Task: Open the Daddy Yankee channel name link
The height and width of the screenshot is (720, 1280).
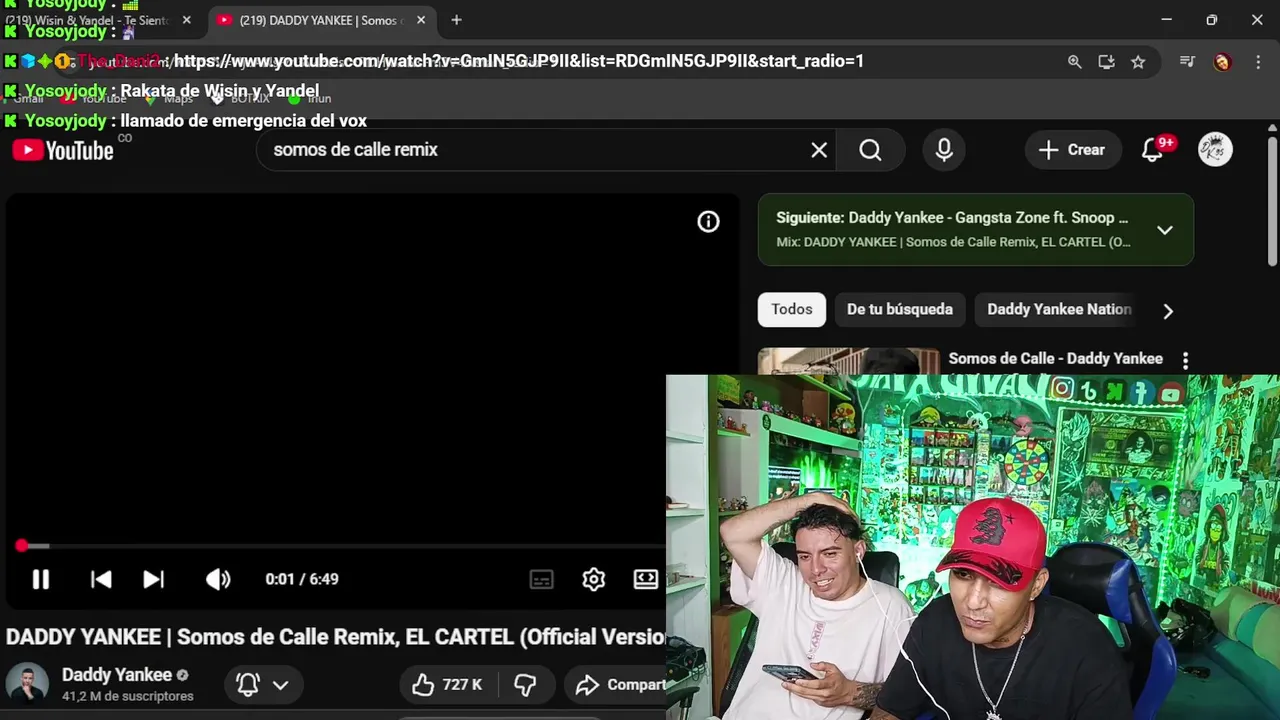Action: coord(117,675)
